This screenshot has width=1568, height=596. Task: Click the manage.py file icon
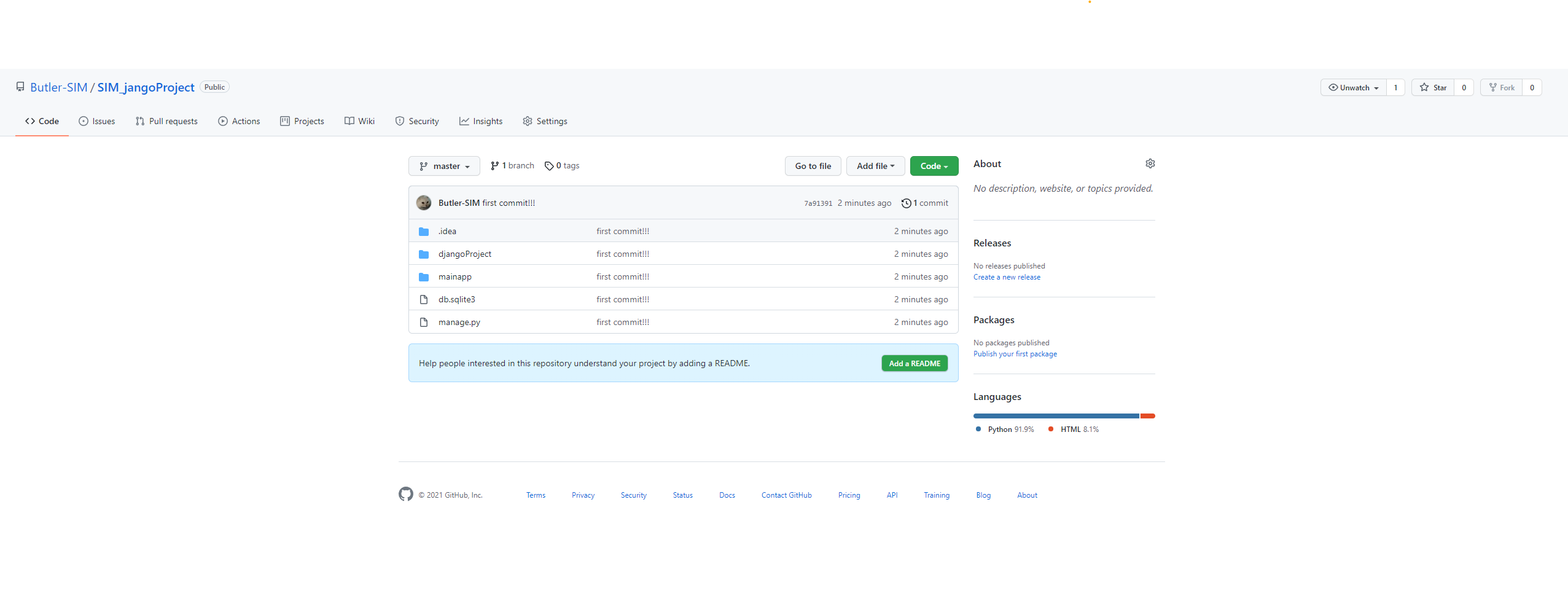click(424, 323)
